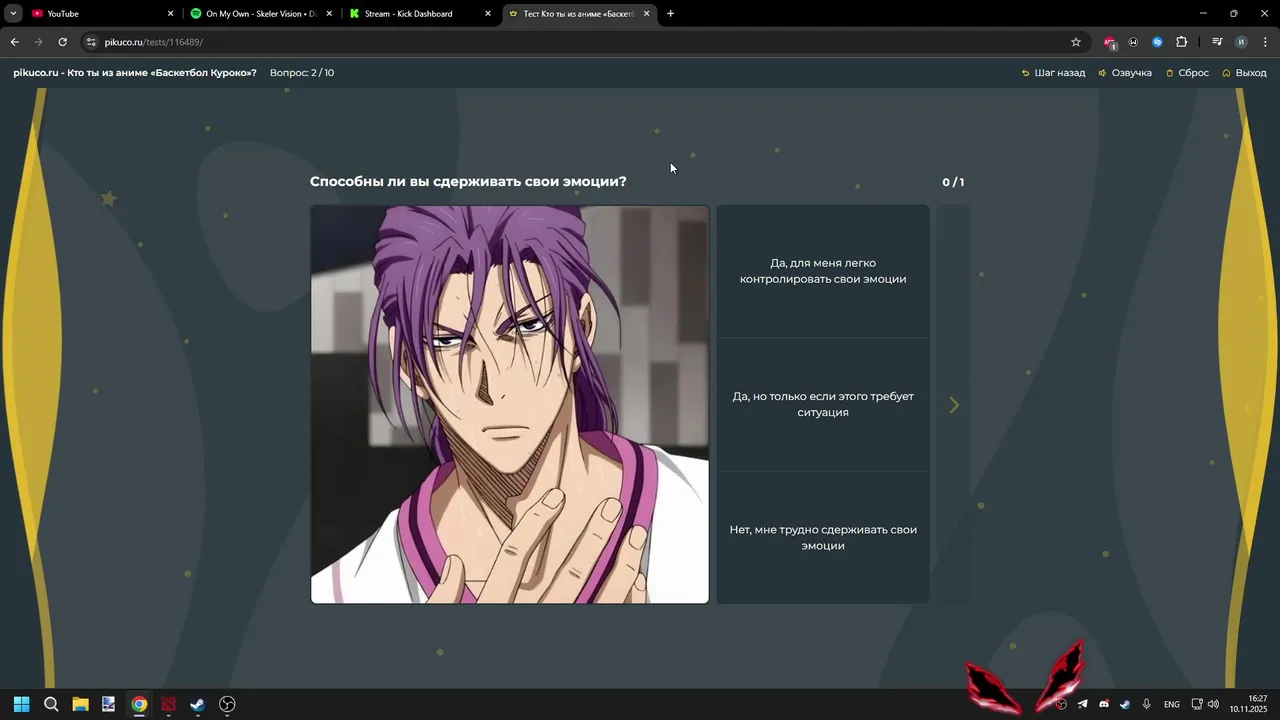Open the volume speaker tray icon
This screenshot has height=720, width=1280.
1213,704
